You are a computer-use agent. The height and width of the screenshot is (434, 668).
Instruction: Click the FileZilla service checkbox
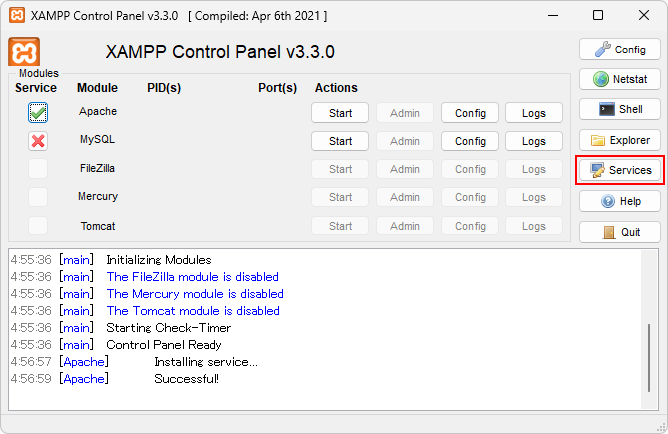coord(38,169)
